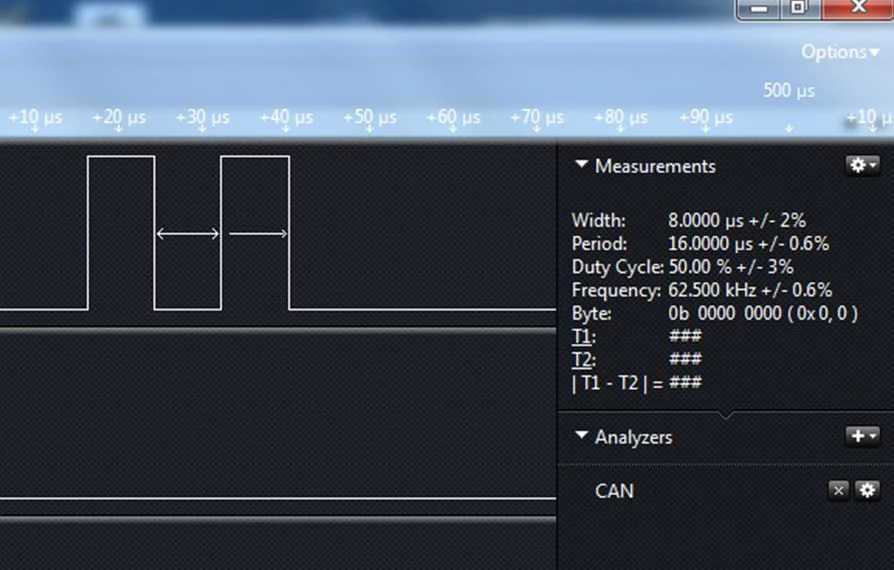Click the +50 µs timeline marker

pyautogui.click(x=369, y=119)
